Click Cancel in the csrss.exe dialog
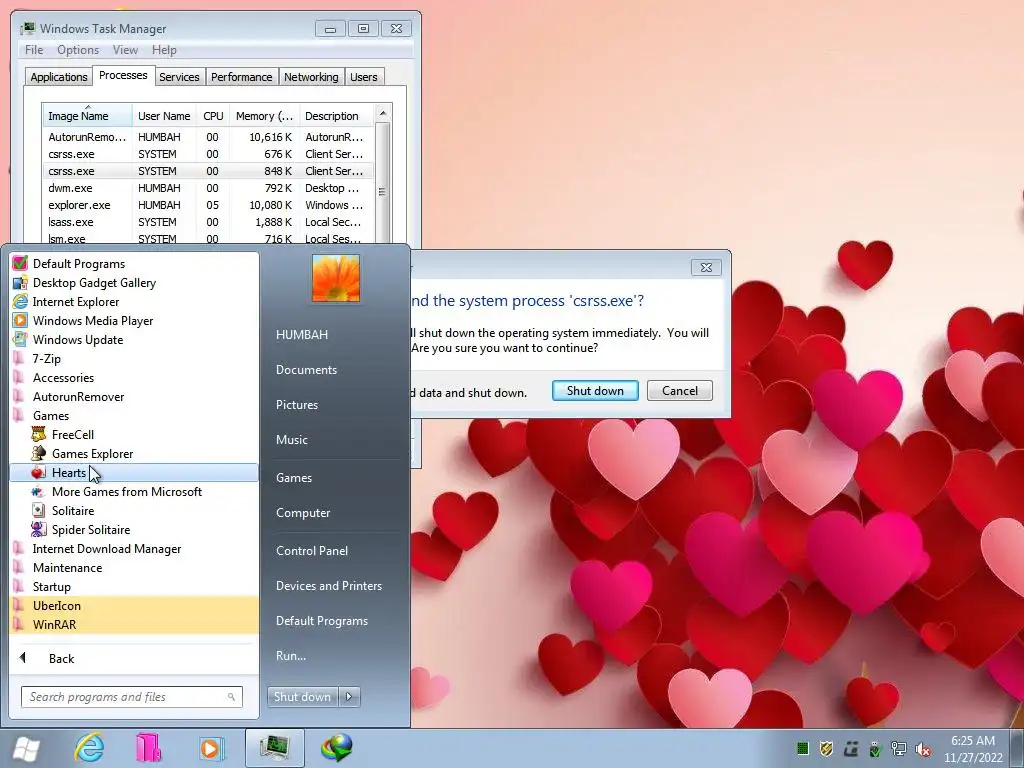This screenshot has height=768, width=1024. pos(679,391)
